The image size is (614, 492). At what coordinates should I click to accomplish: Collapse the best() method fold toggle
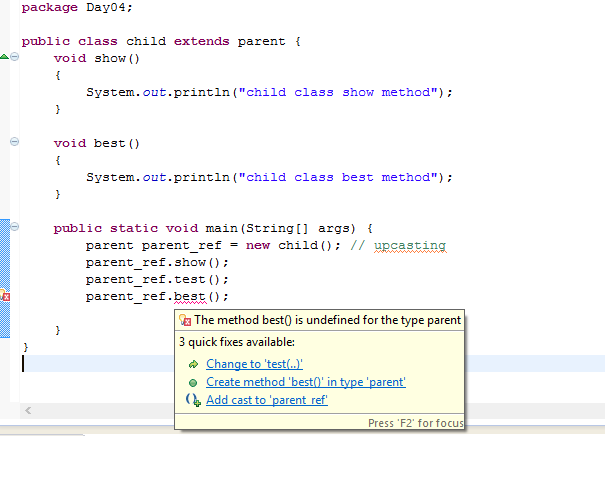[x=14, y=141]
